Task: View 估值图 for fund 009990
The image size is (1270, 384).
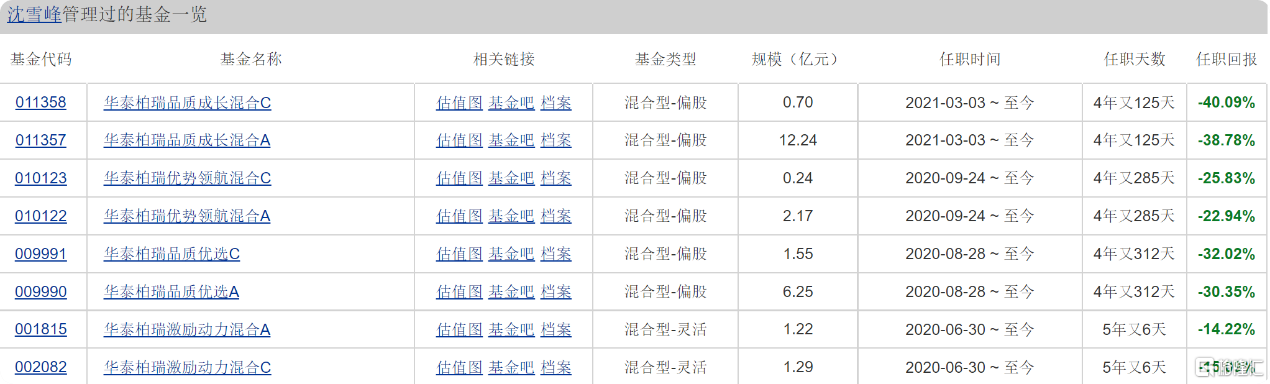Action: tap(460, 292)
